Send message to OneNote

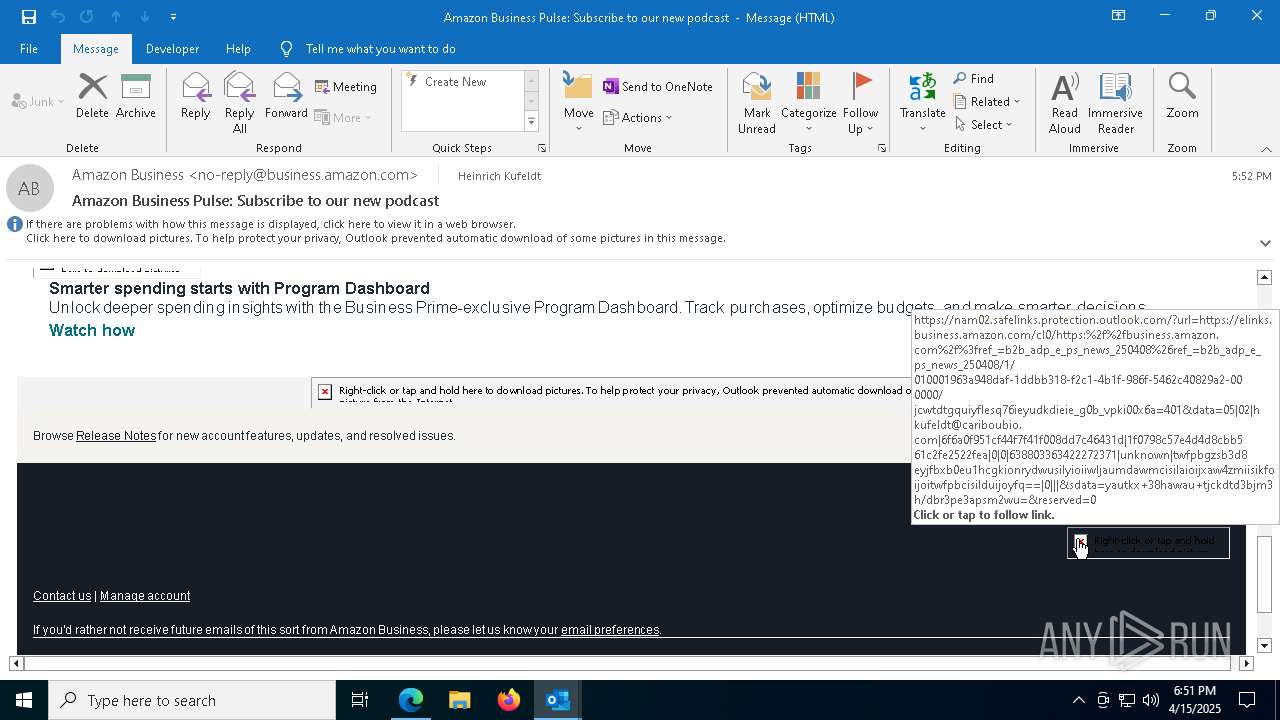[x=658, y=87]
